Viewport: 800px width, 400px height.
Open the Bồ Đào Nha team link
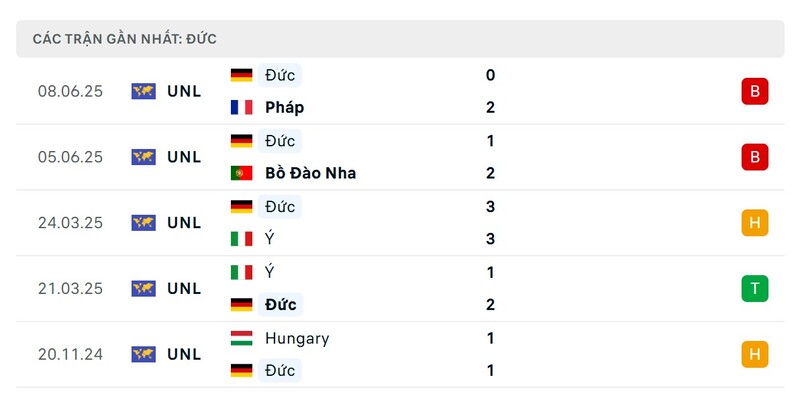point(310,173)
